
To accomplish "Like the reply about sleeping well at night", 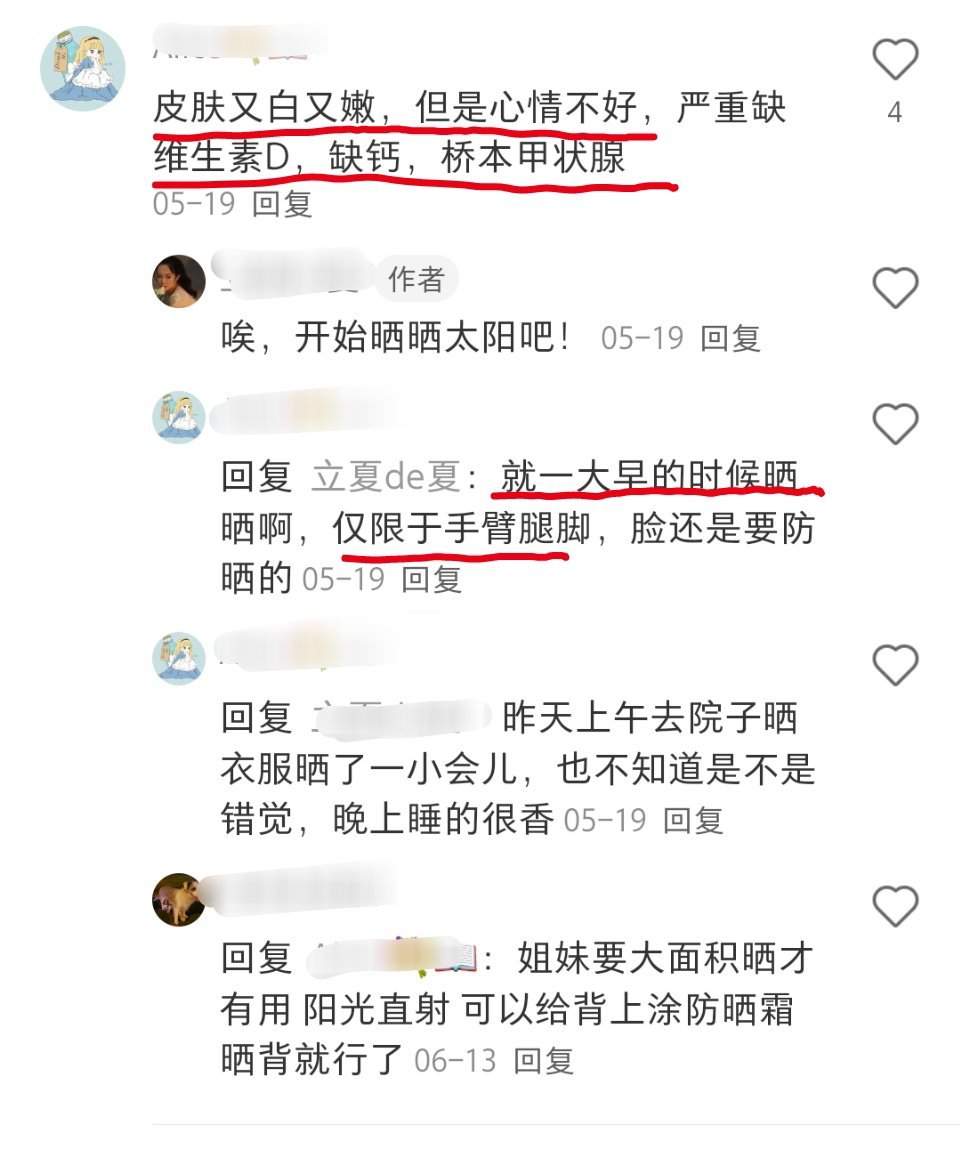I will pyautogui.click(x=896, y=664).
